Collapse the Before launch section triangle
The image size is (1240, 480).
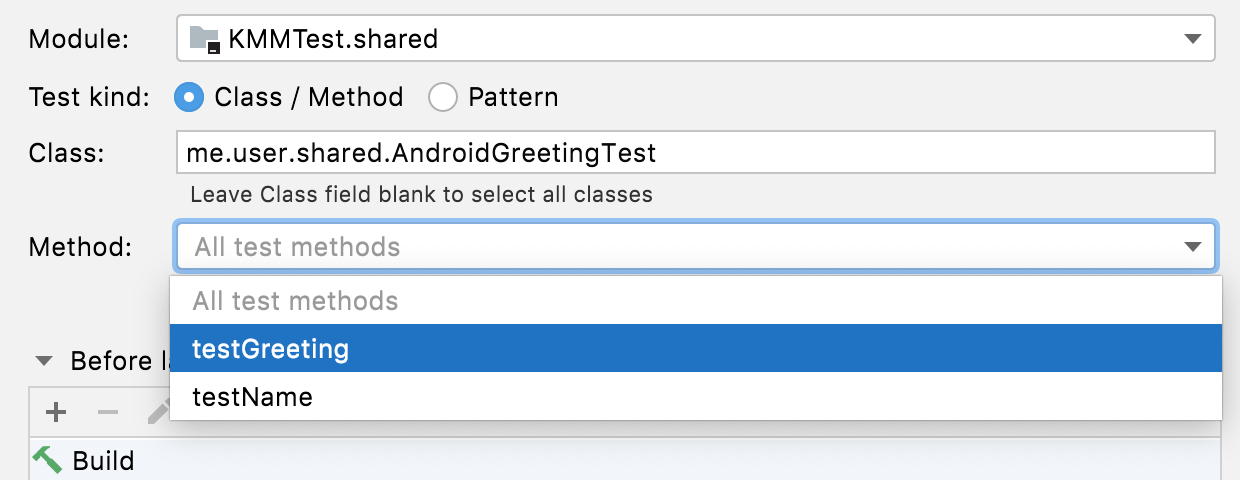pyautogui.click(x=44, y=361)
